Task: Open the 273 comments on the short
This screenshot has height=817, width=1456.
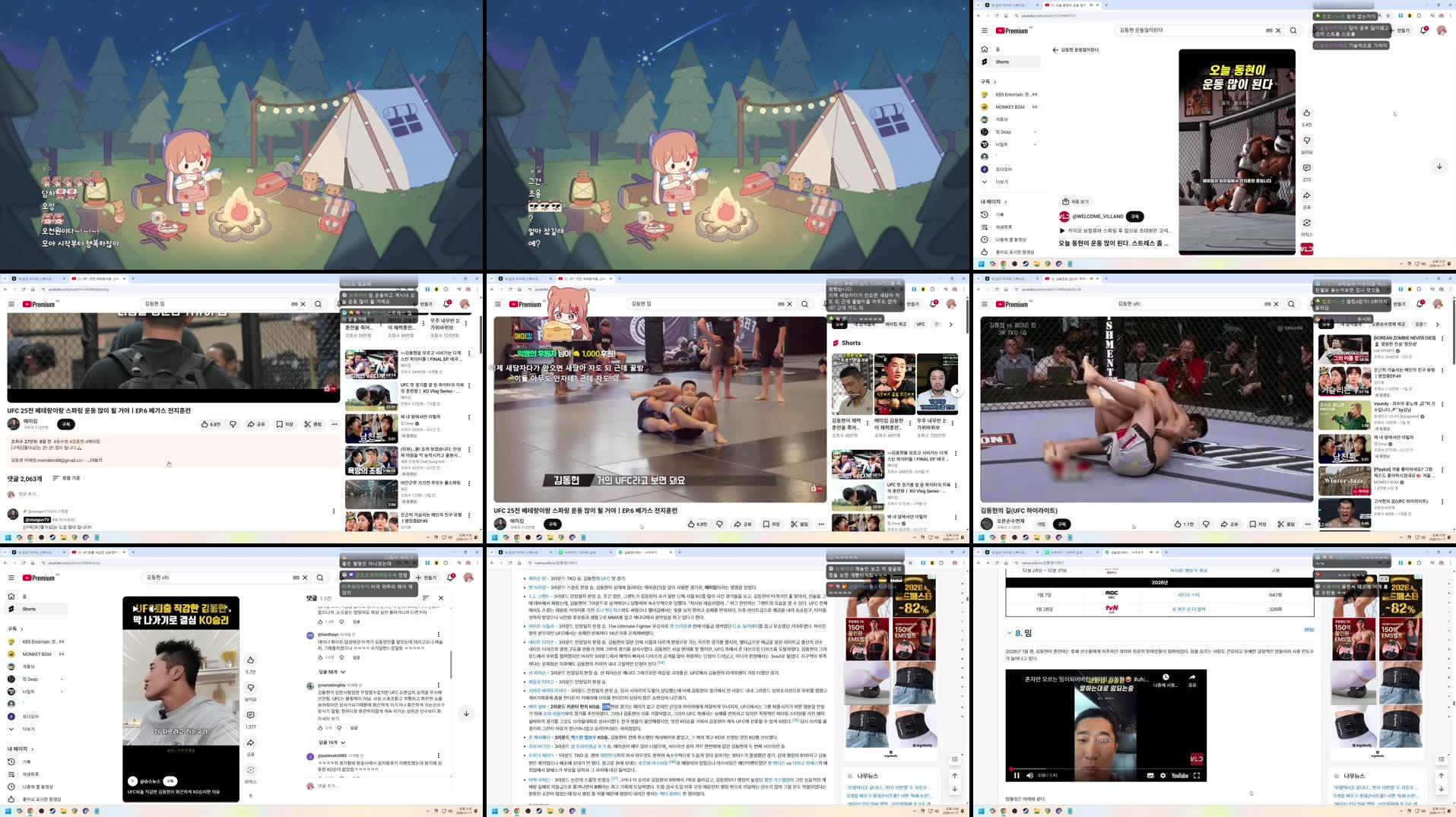Action: (1306, 167)
